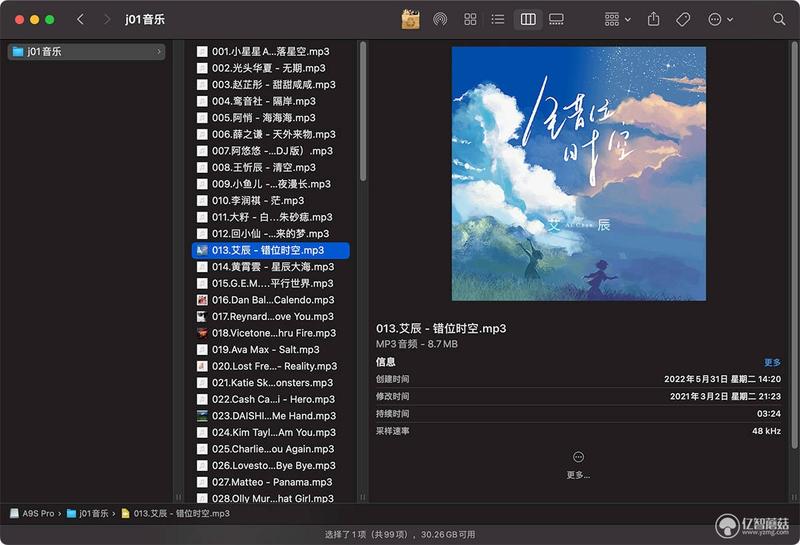Select 001.小星星A...落星空.mp3
800x545 pixels.
(x=270, y=52)
